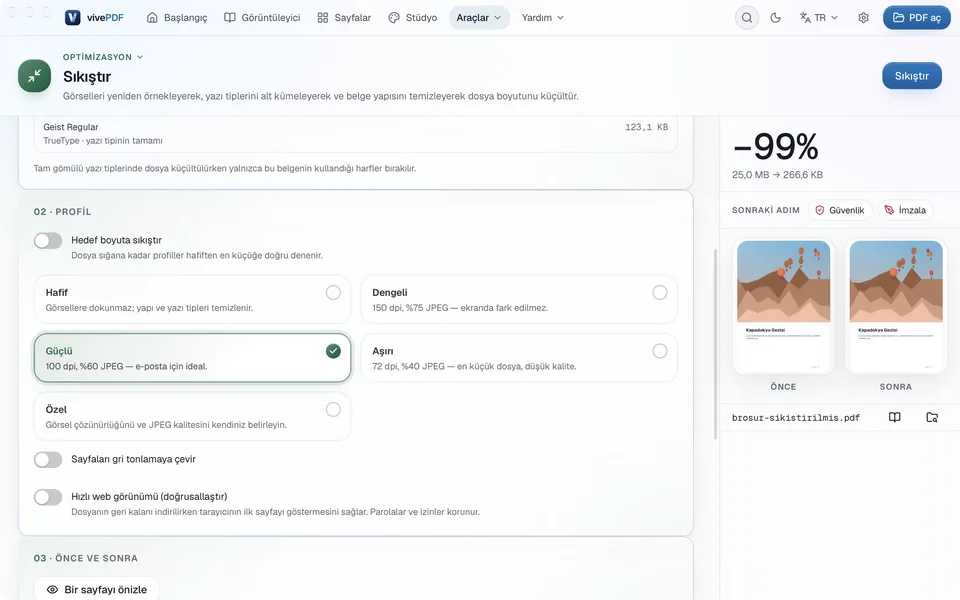Screen dimensions: 960x600
Task: Click the translate icon beside TR
Action: (x=805, y=18)
